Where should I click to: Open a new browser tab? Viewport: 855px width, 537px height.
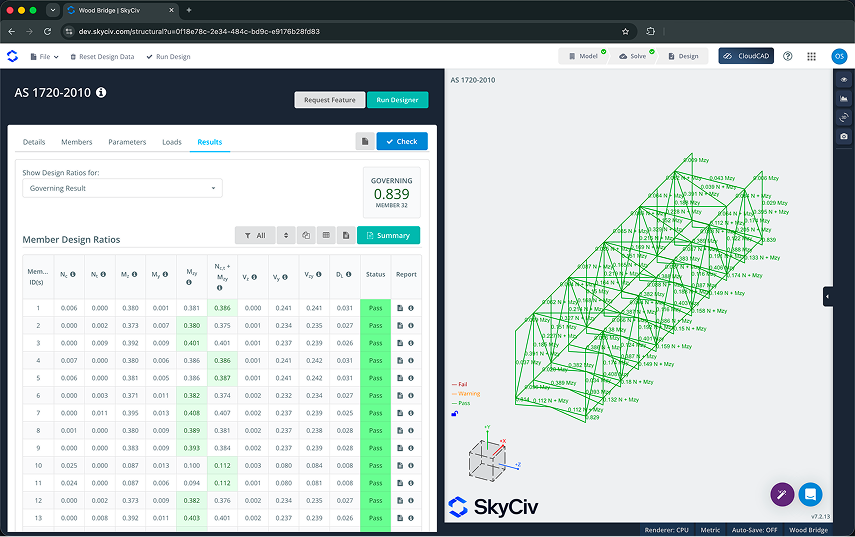tap(189, 10)
